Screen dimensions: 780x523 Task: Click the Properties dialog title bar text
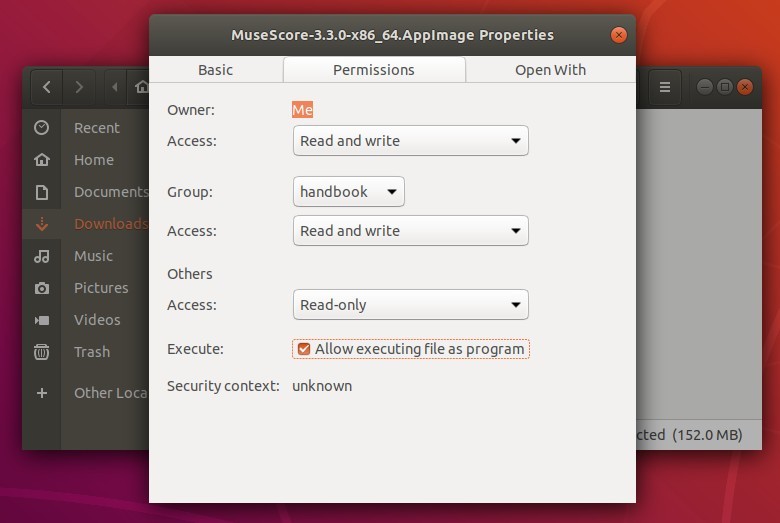(392, 35)
